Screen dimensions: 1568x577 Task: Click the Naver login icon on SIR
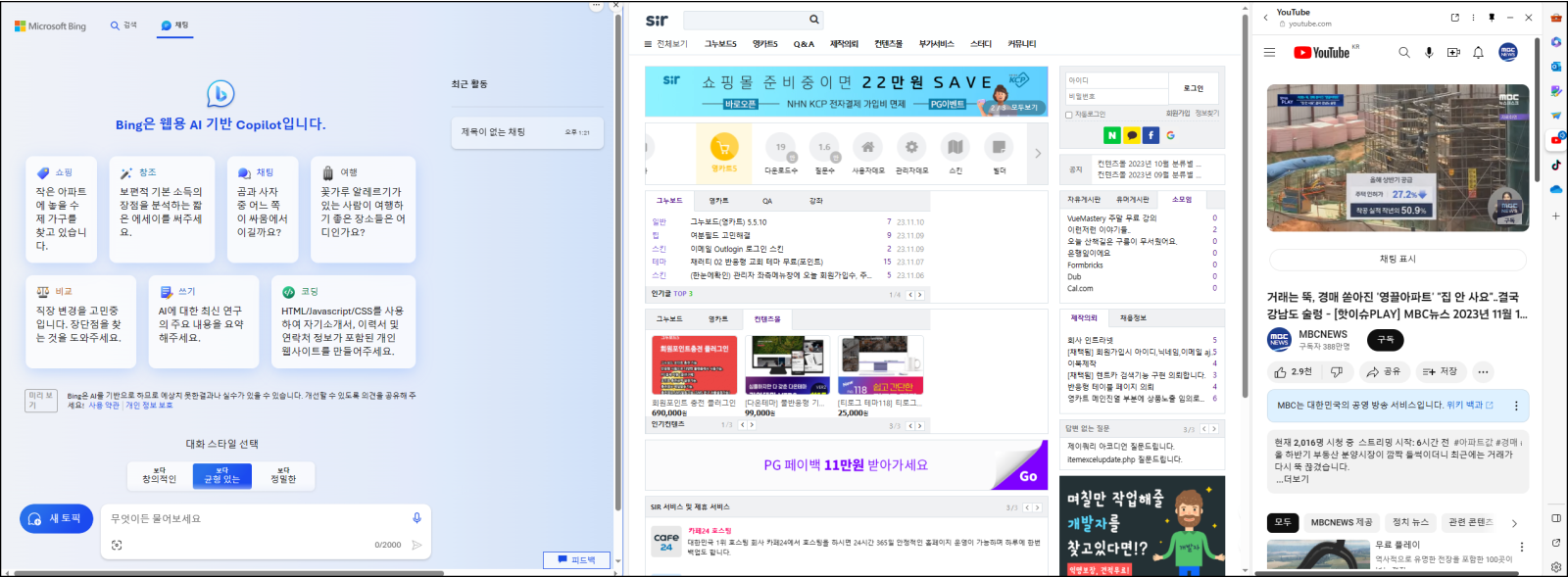tap(1111, 135)
